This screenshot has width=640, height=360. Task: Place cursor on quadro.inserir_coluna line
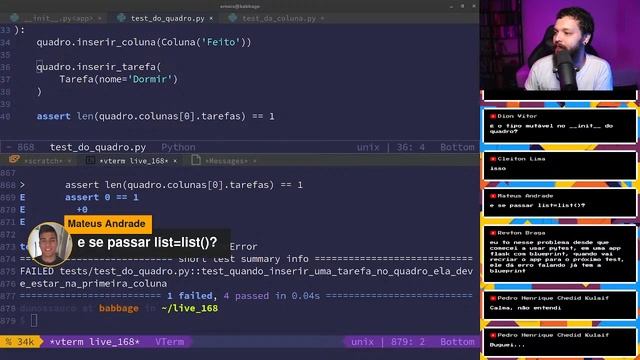[144, 42]
